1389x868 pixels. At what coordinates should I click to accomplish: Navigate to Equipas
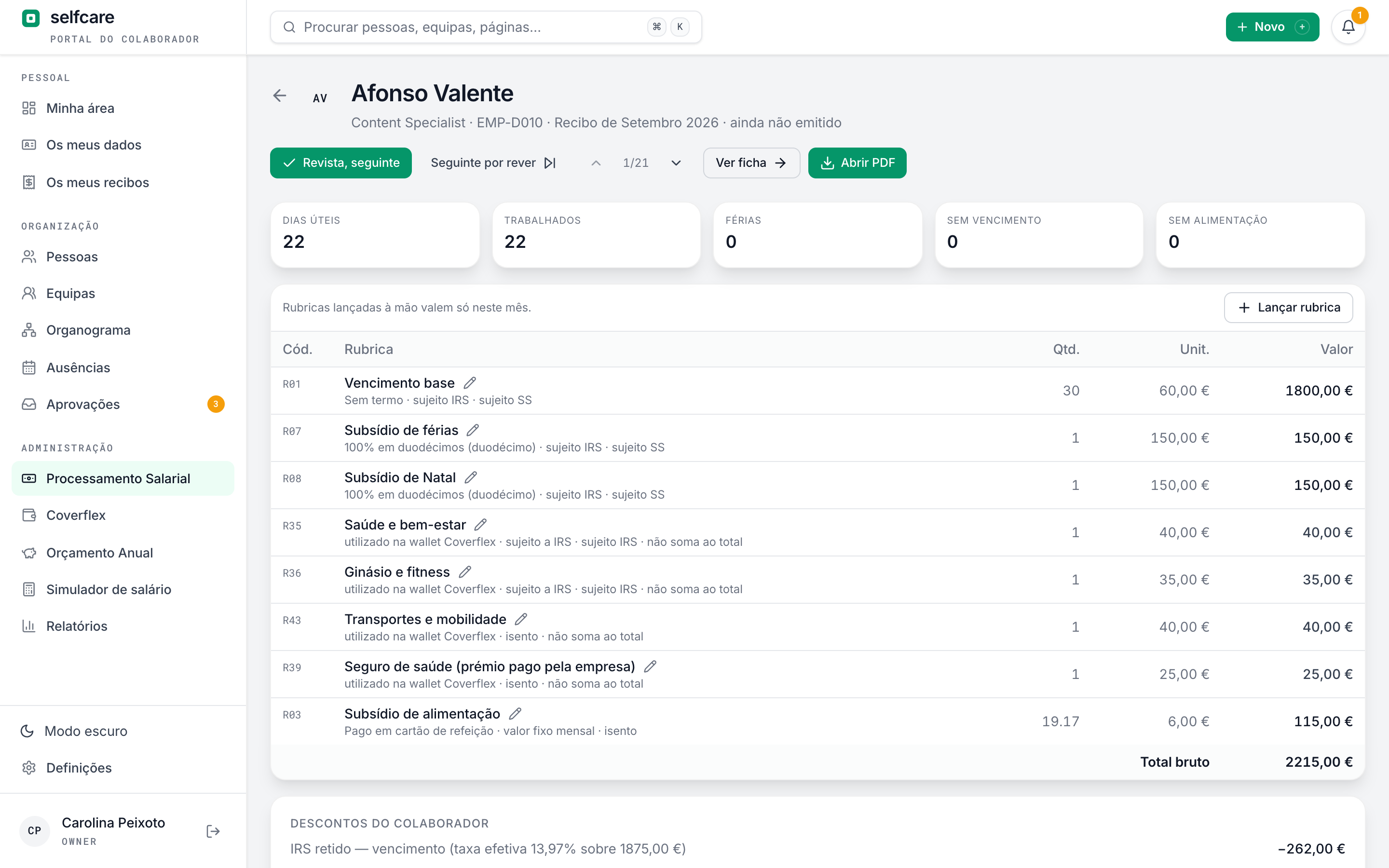click(x=123, y=293)
